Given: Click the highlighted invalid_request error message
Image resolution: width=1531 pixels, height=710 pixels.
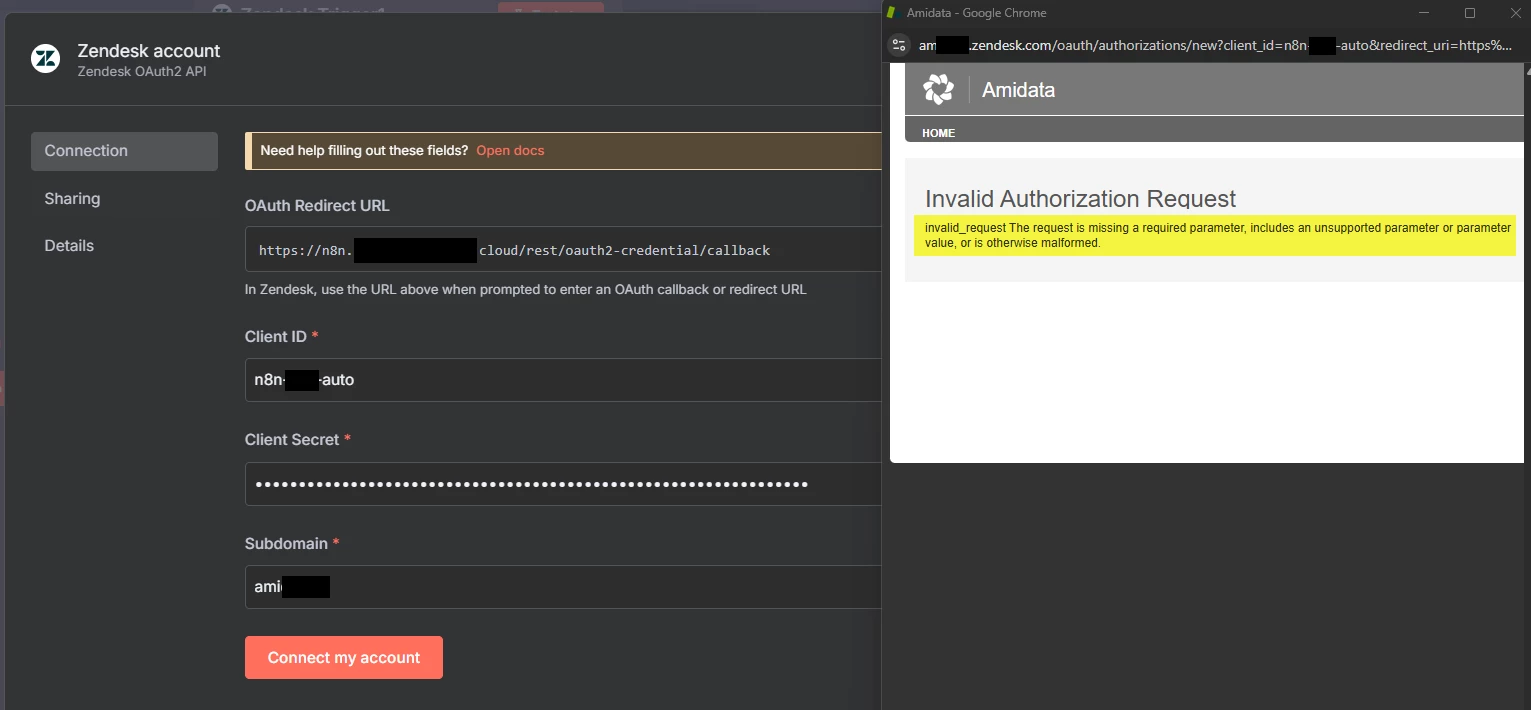Looking at the screenshot, I should [1215, 235].
